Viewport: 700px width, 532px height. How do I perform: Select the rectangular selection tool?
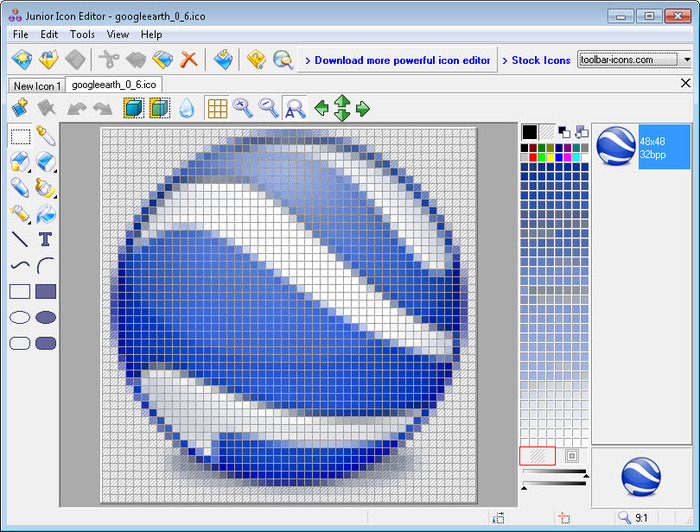20,136
